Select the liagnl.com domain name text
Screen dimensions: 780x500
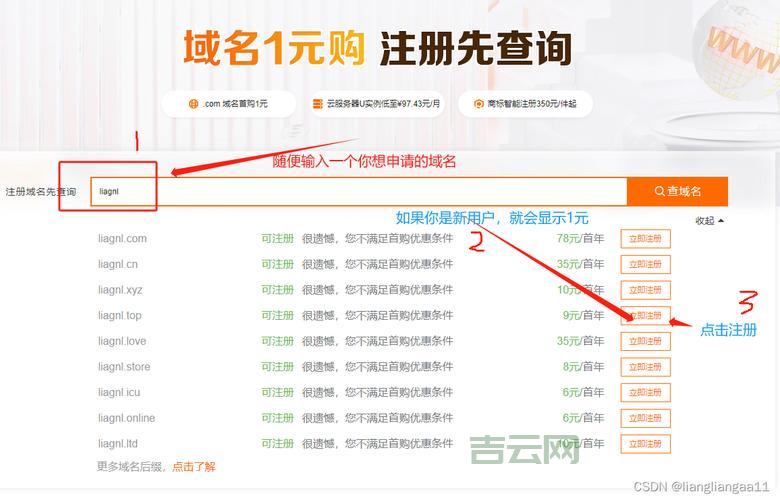pos(122,239)
